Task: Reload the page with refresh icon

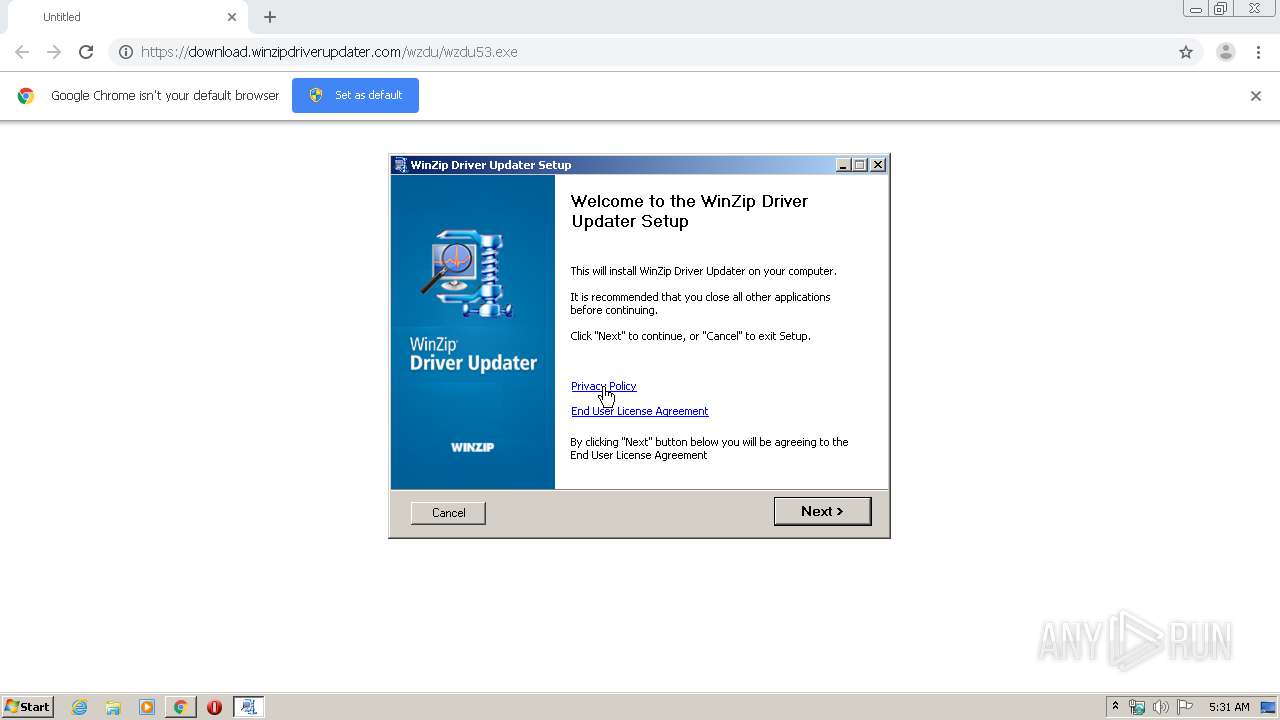Action: pyautogui.click(x=86, y=52)
